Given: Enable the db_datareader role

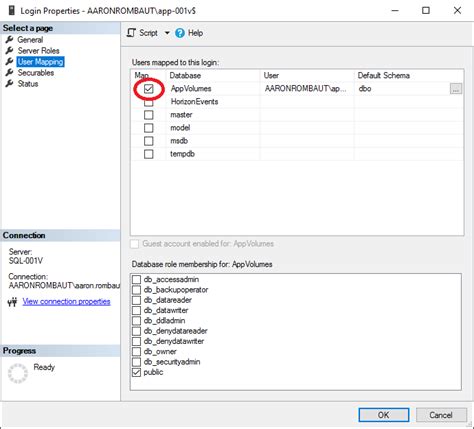Looking at the screenshot, I should [136, 300].
